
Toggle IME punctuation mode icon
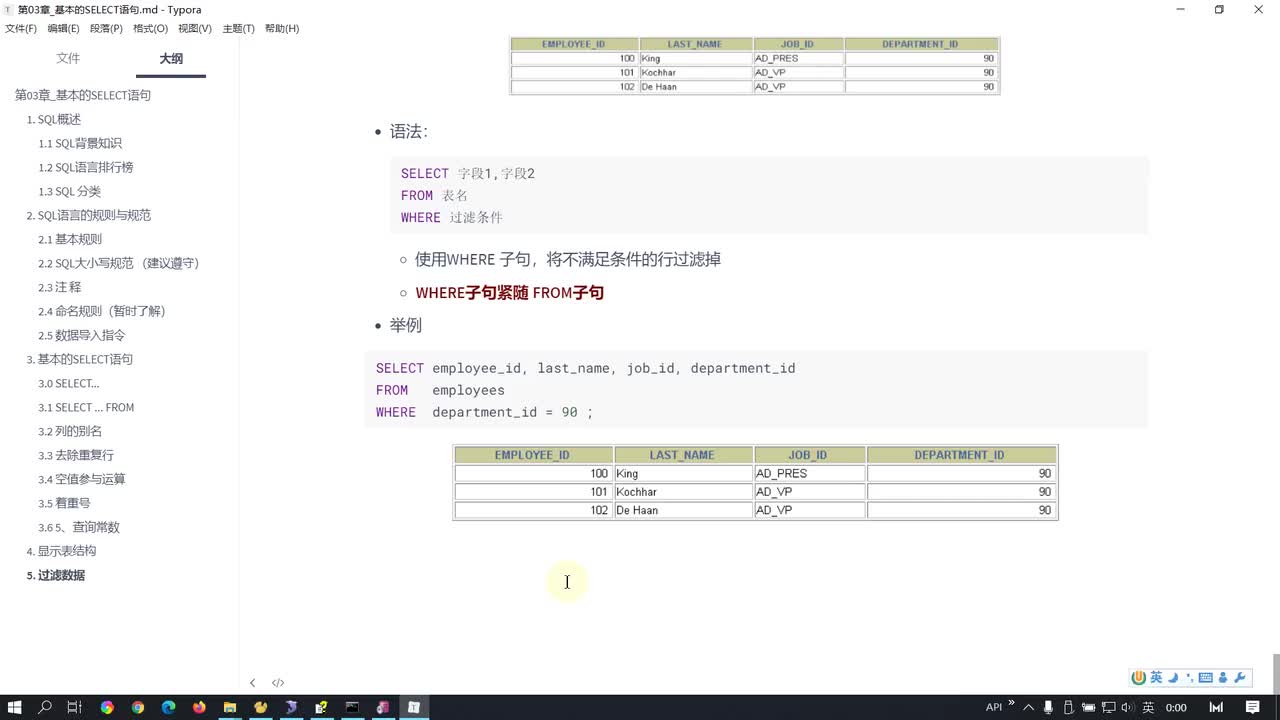pos(1189,677)
